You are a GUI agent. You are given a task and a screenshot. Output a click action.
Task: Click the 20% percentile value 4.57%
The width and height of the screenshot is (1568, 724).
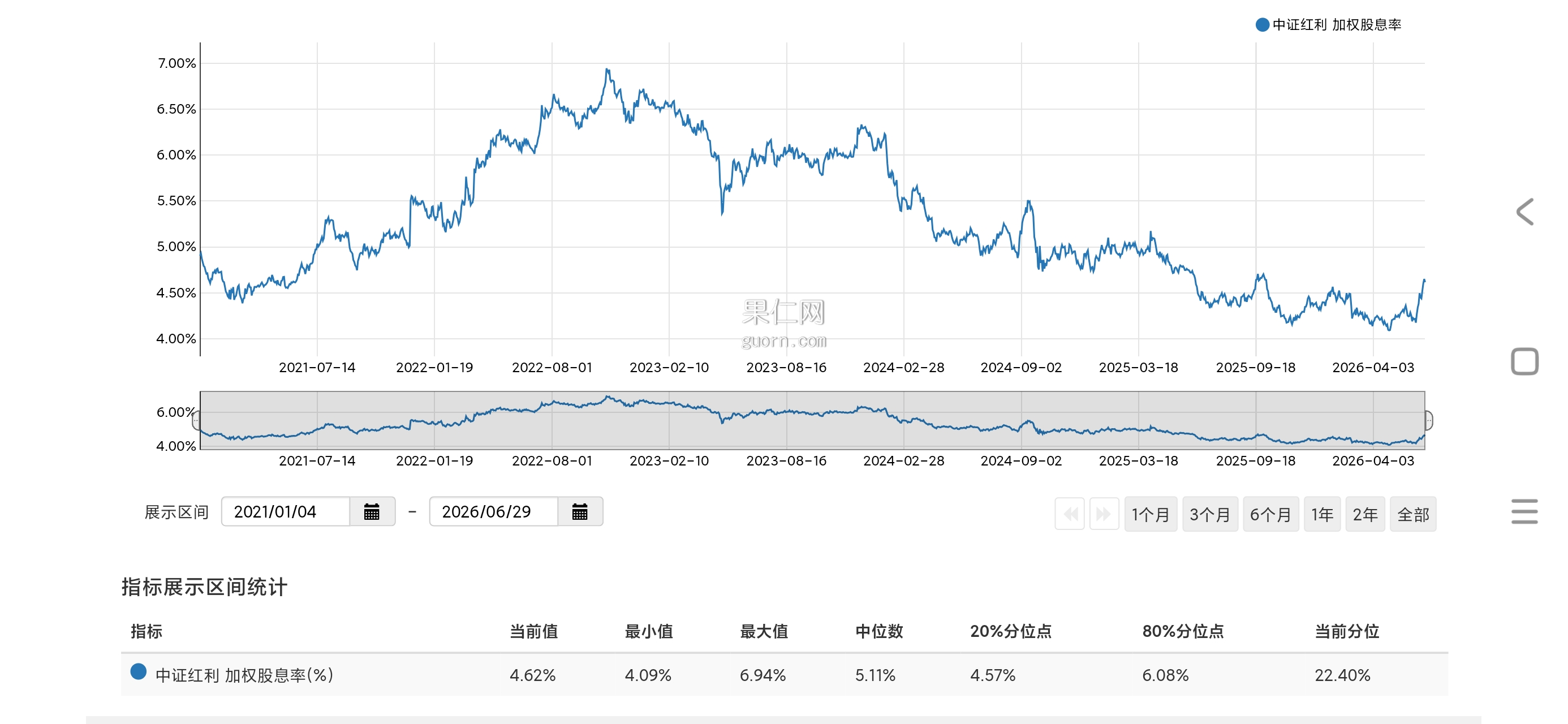(x=993, y=675)
